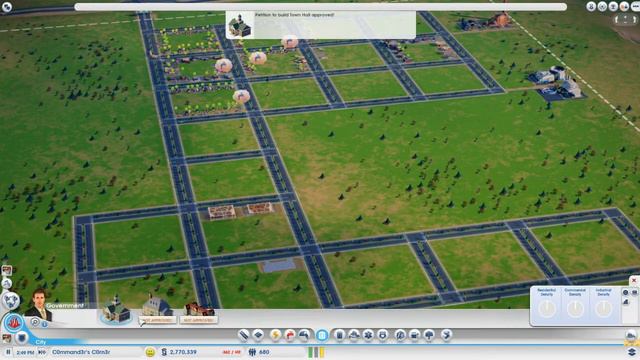
Task: Select the second government building thumbnail
Action: coord(157,305)
